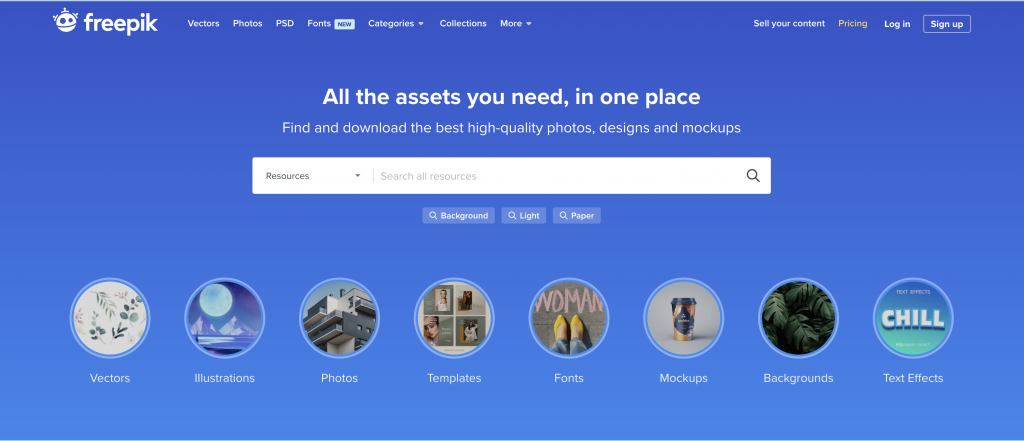Choose the Paper suggested search tag
This screenshot has height=441, width=1024.
pos(577,216)
